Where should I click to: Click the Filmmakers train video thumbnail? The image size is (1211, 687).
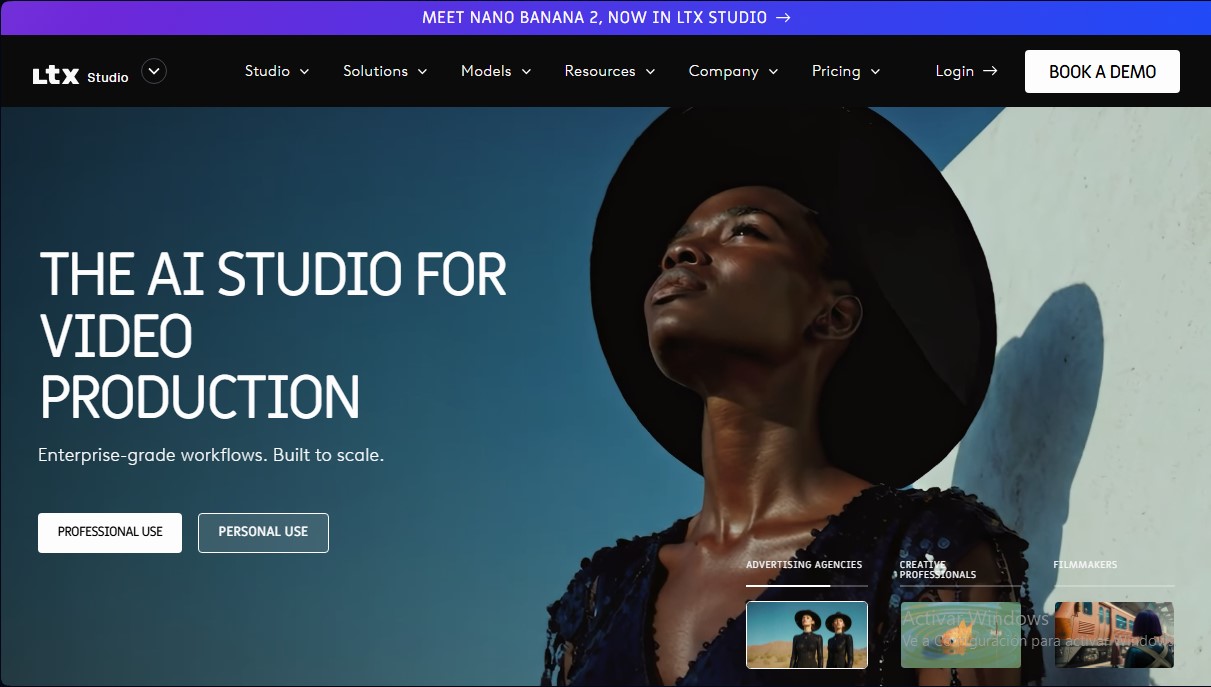[1113, 634]
